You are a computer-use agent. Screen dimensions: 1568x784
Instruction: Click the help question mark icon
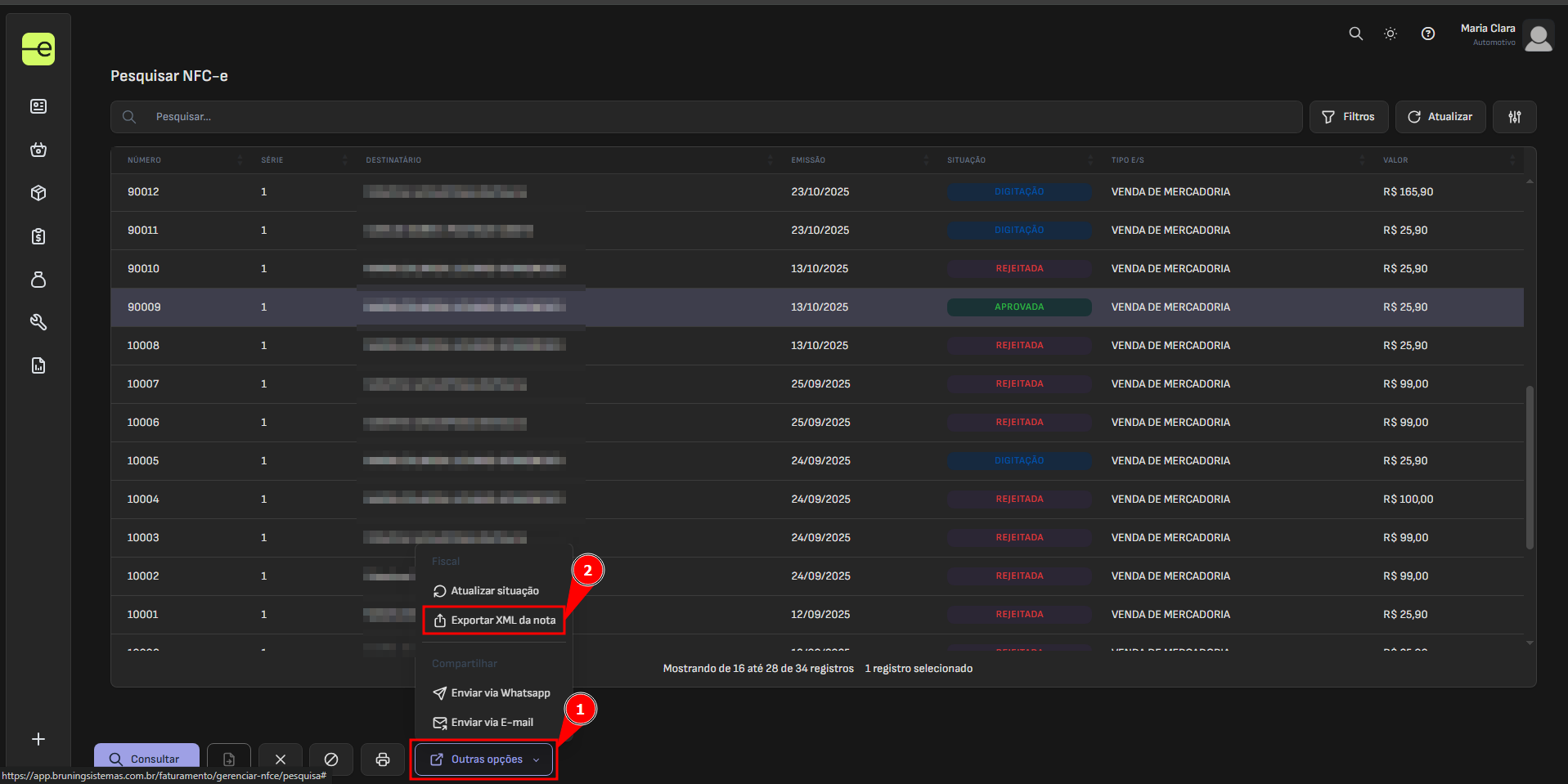[x=1427, y=34]
